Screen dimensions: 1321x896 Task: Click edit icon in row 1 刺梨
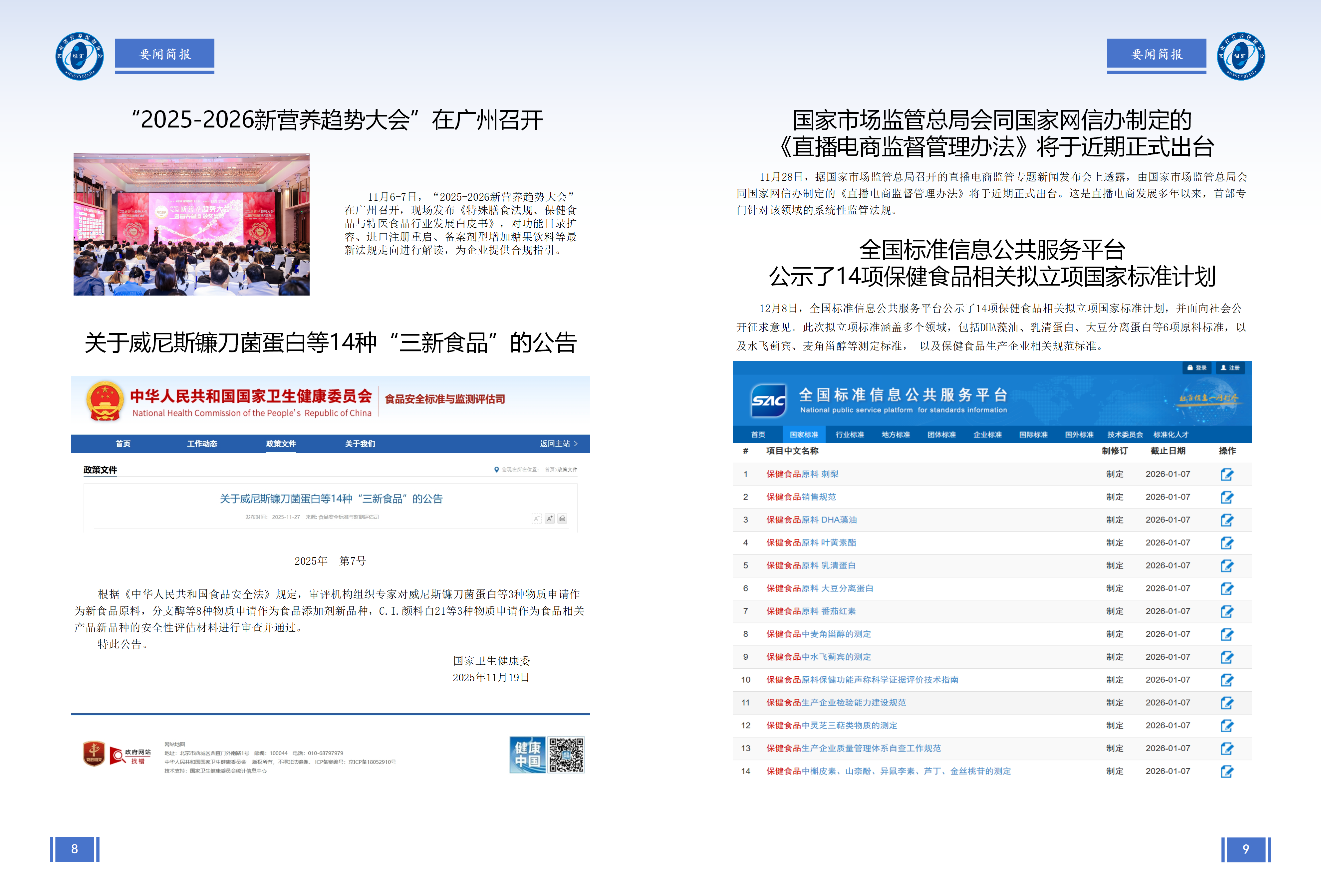(x=1227, y=474)
